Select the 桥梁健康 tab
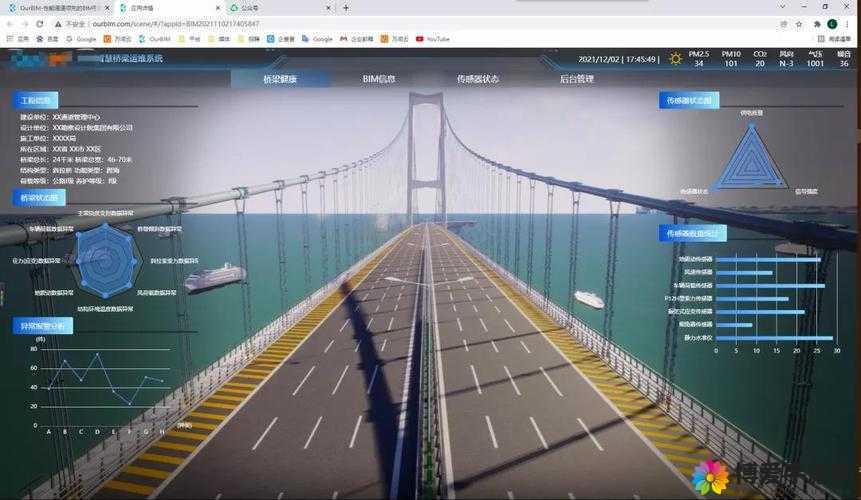The height and width of the screenshot is (500, 861). [x=280, y=79]
